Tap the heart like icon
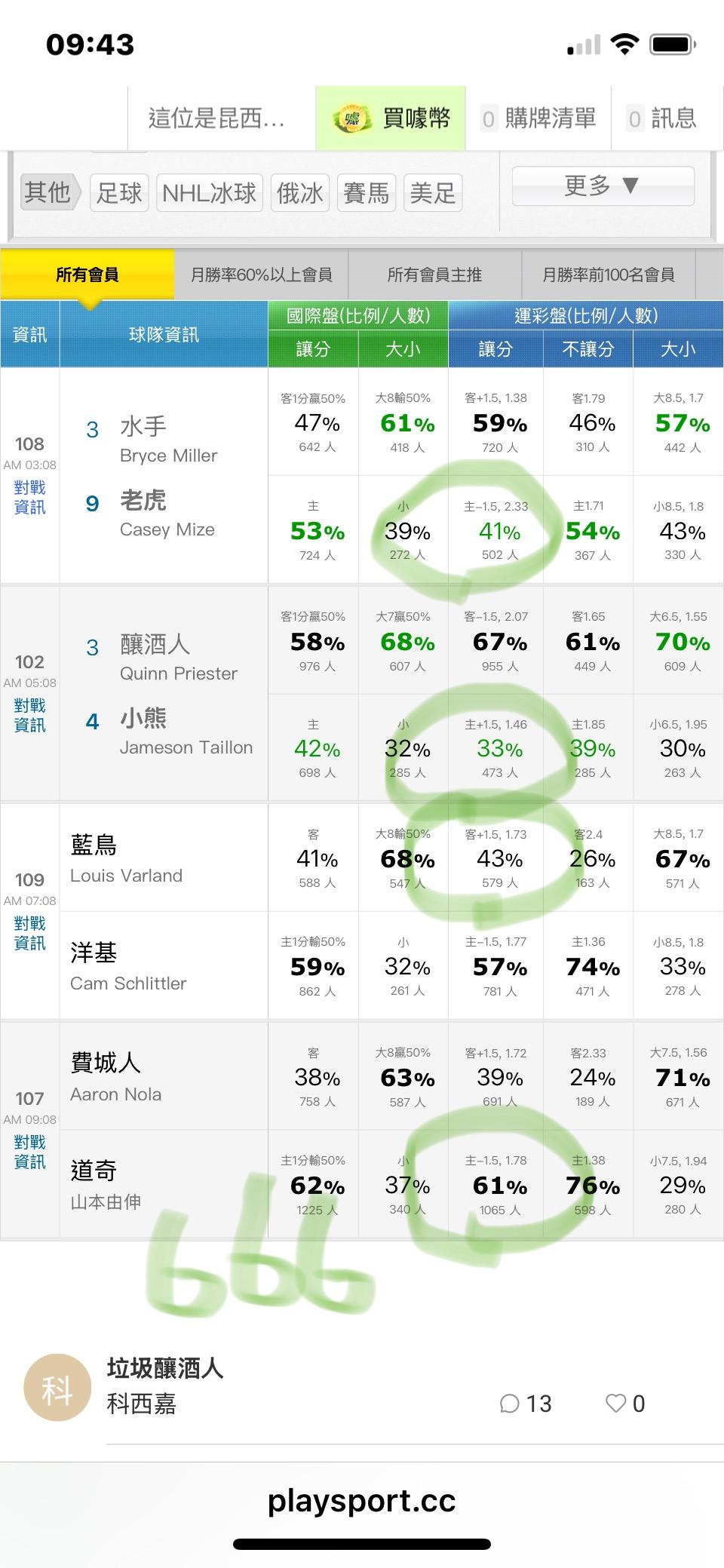 pyautogui.click(x=615, y=1404)
